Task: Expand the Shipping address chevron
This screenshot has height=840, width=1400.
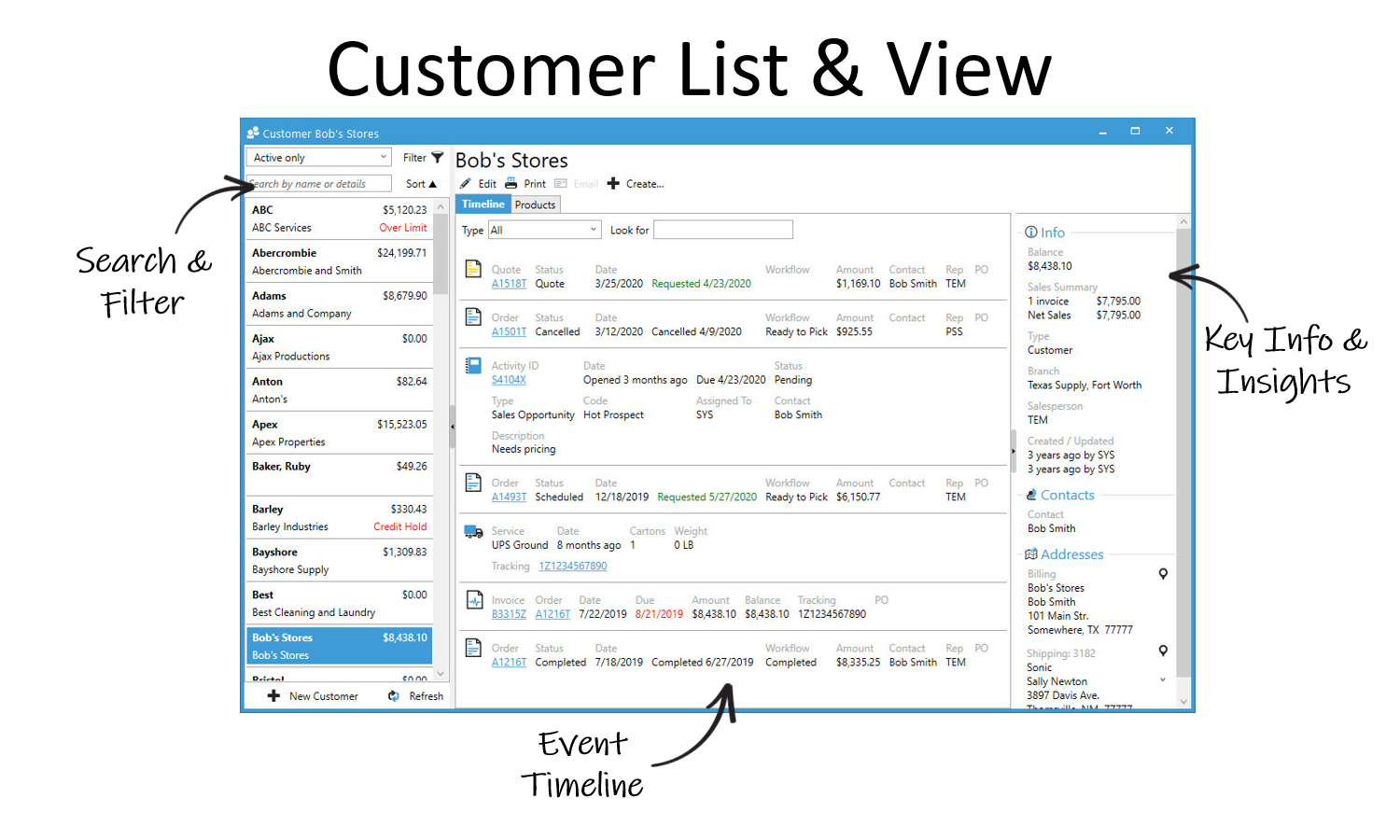Action: (1163, 679)
